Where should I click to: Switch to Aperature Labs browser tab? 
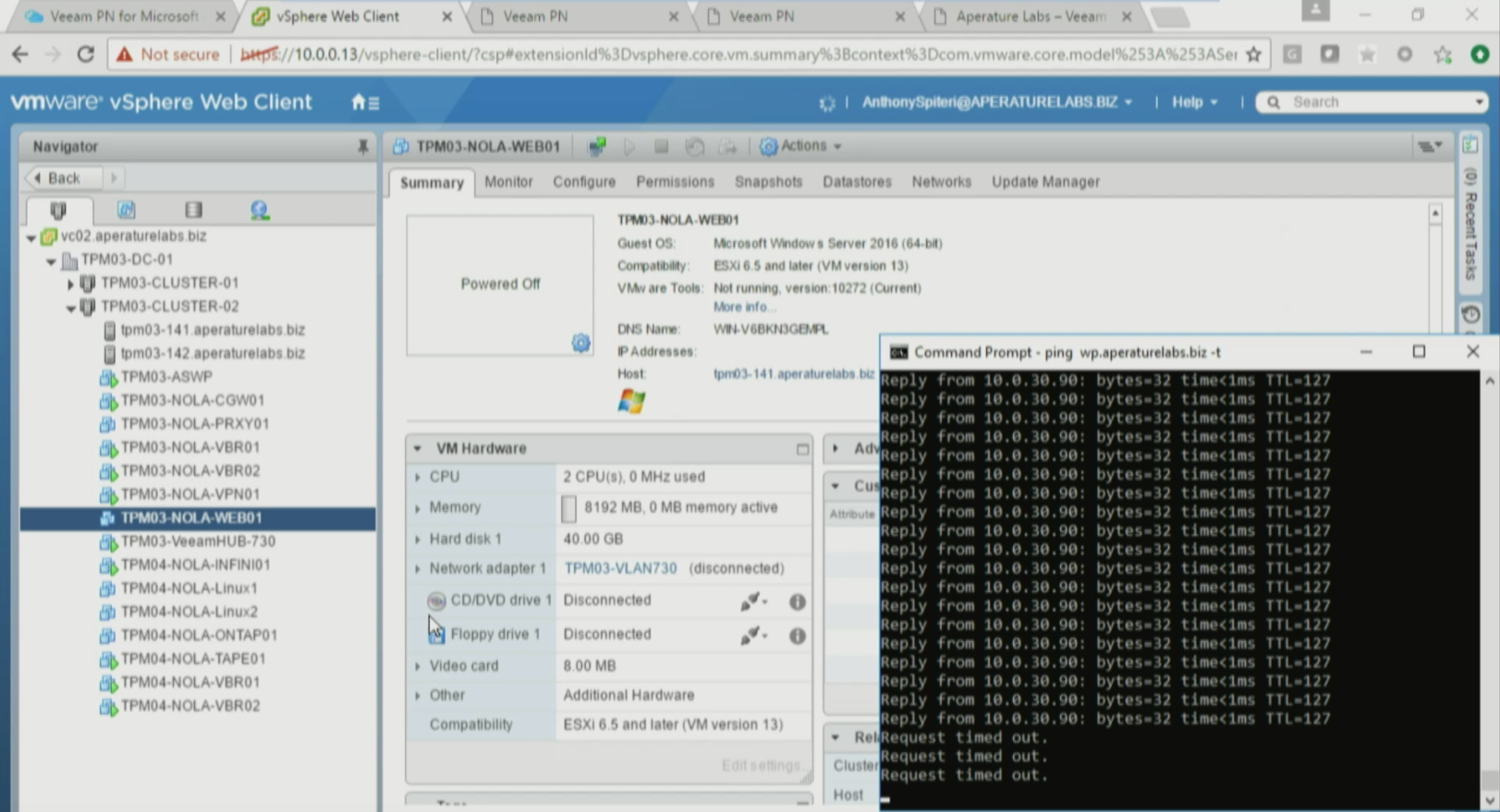click(x=1031, y=17)
